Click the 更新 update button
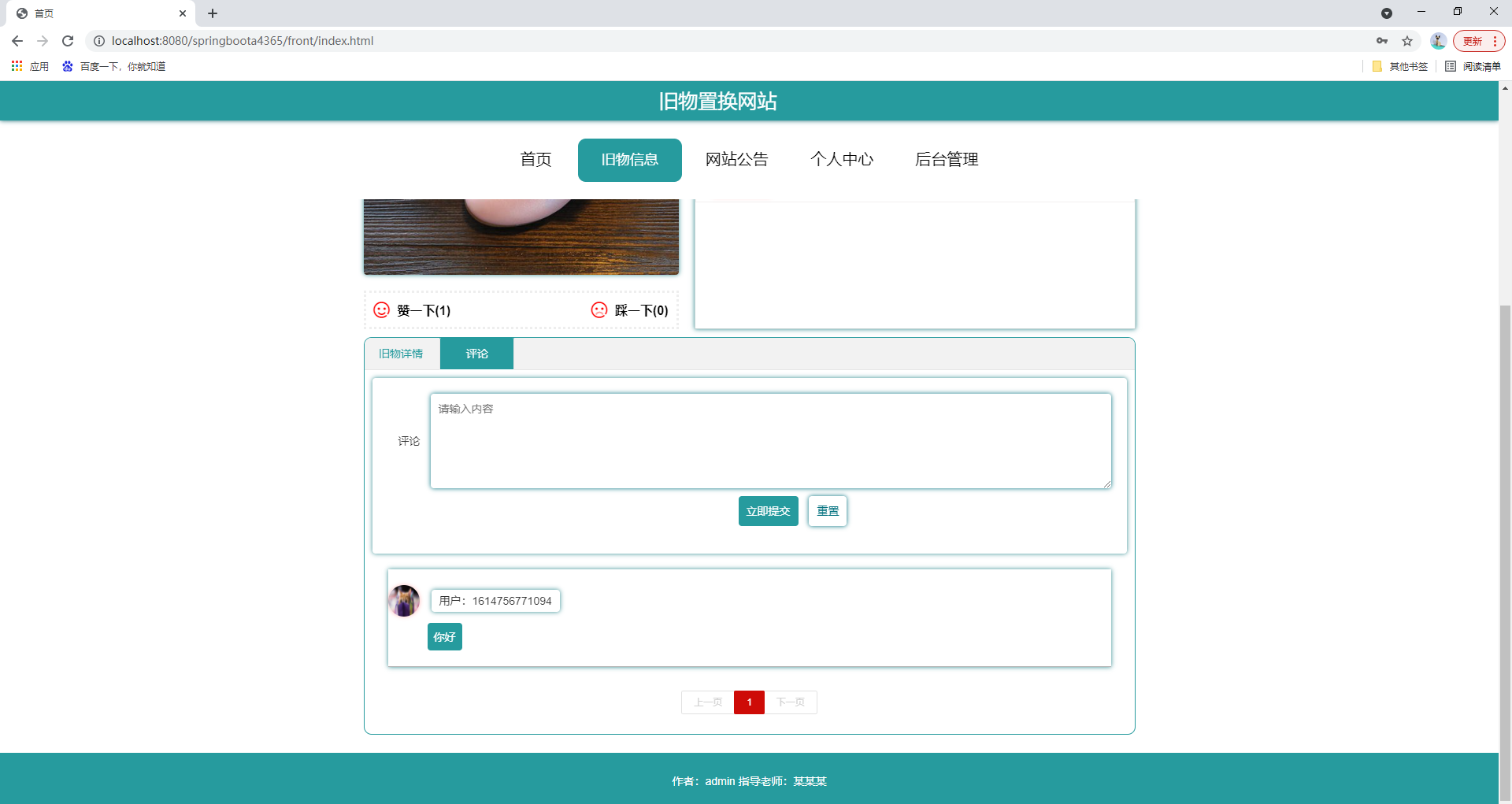1512x804 pixels. point(1478,41)
